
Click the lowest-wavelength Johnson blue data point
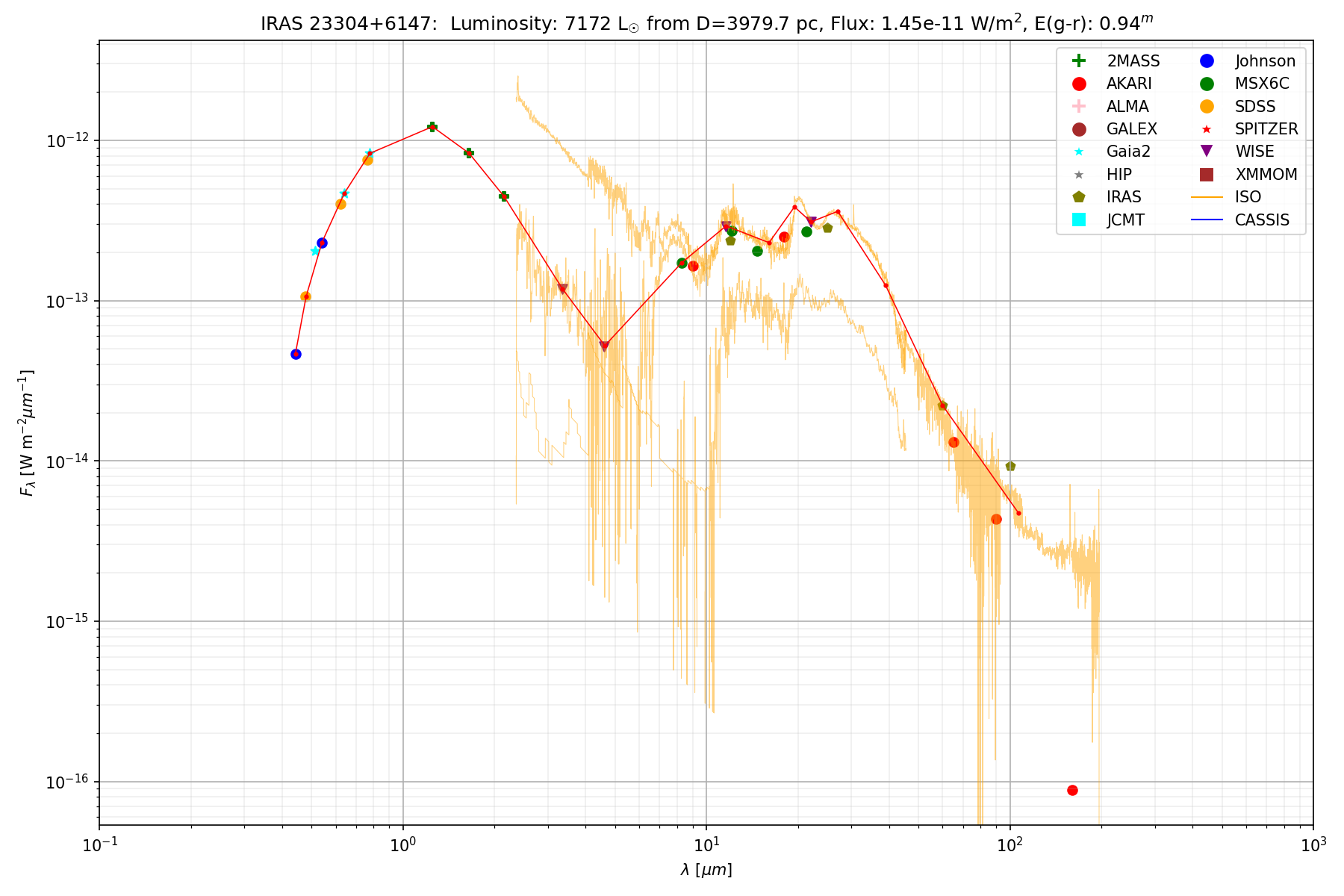pyautogui.click(x=296, y=354)
